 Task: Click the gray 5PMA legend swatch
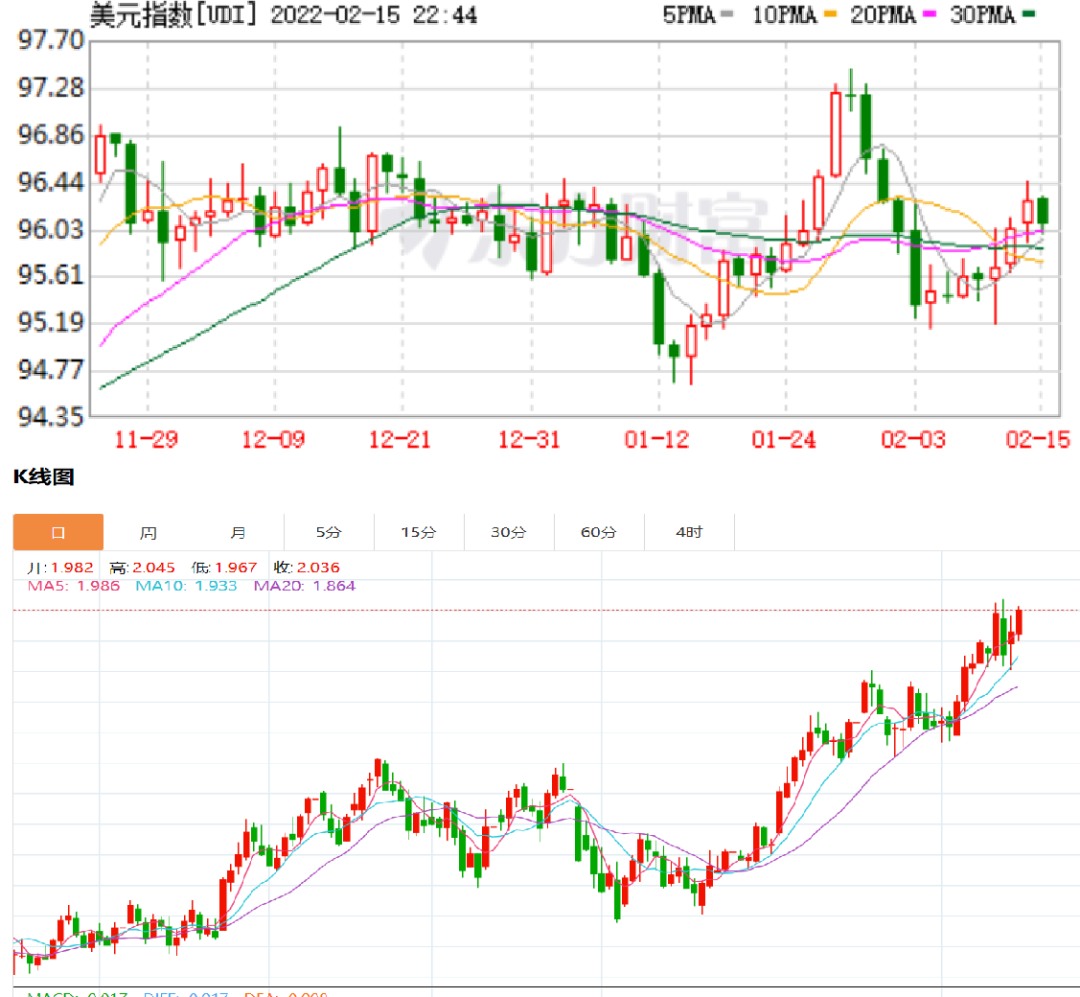click(727, 14)
